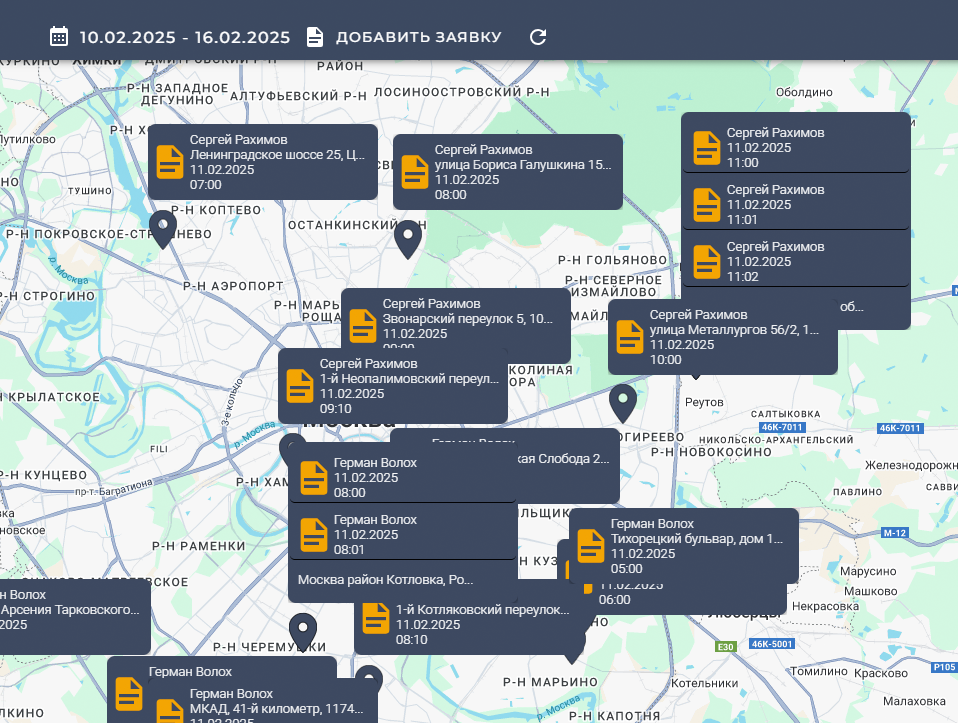Click the document icon beside Добавить заявку

pyautogui.click(x=315, y=37)
